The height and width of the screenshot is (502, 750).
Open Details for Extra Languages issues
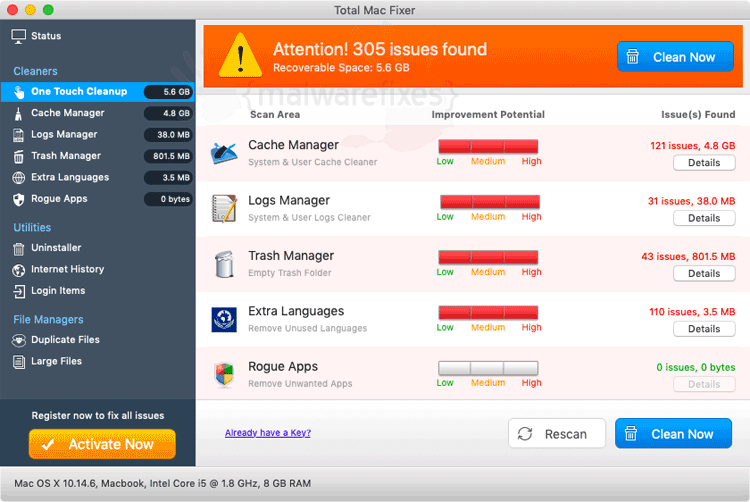pyautogui.click(x=704, y=329)
